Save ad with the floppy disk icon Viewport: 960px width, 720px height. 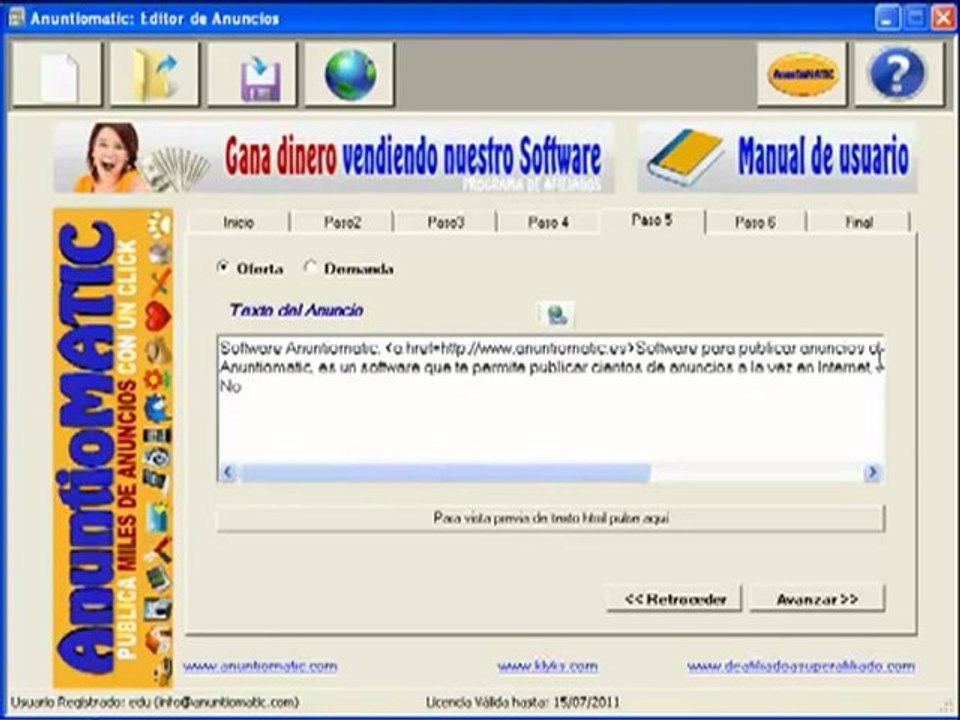click(x=252, y=74)
